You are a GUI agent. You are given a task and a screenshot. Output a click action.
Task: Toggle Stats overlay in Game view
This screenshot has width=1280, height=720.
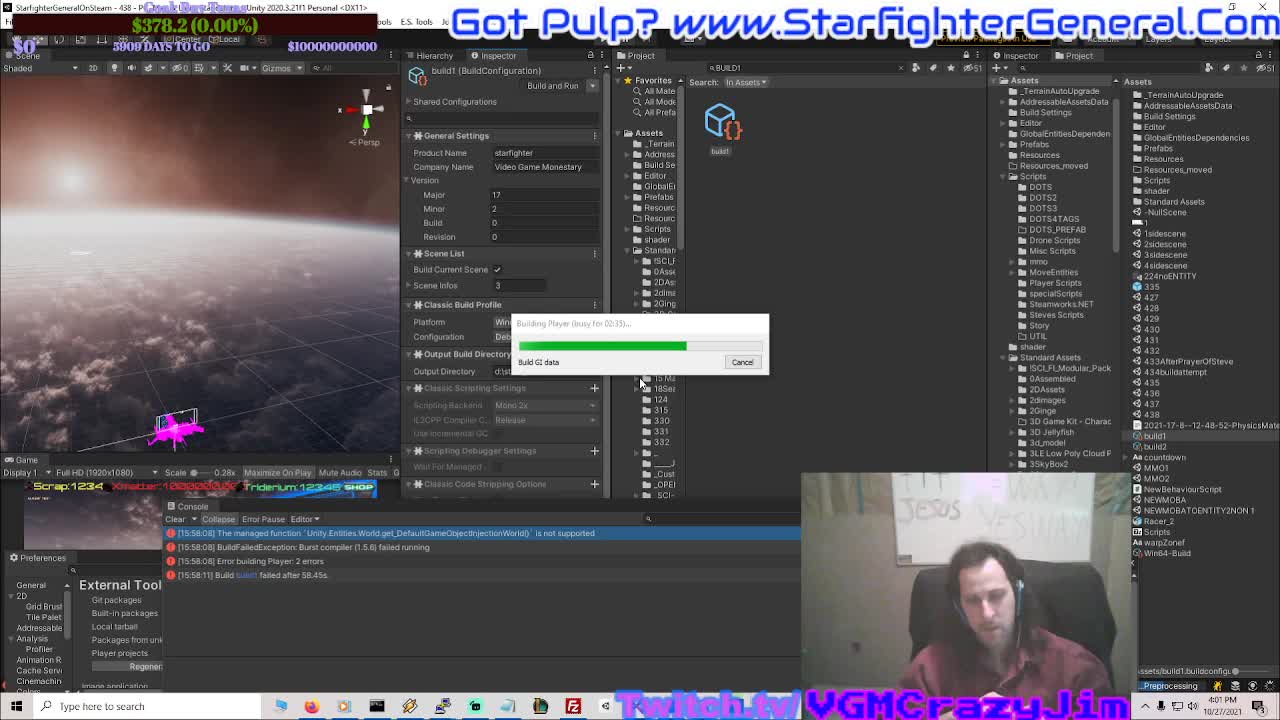point(377,473)
